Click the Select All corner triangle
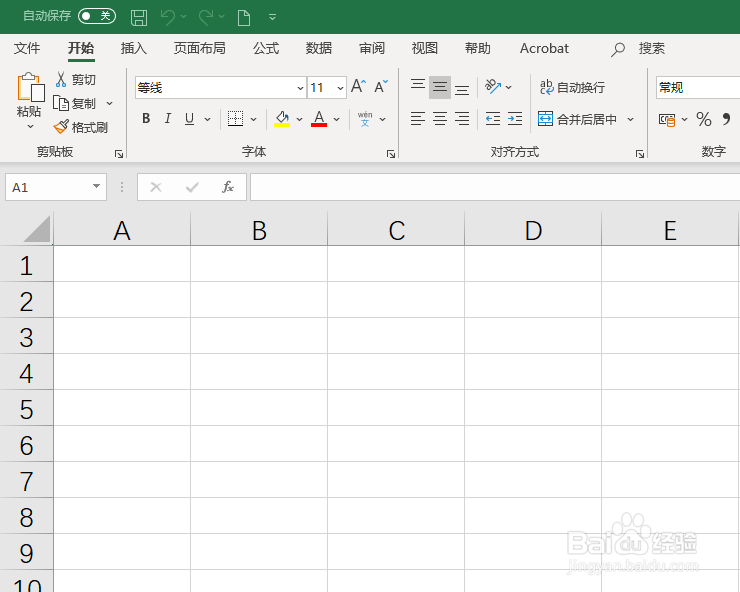 37,229
